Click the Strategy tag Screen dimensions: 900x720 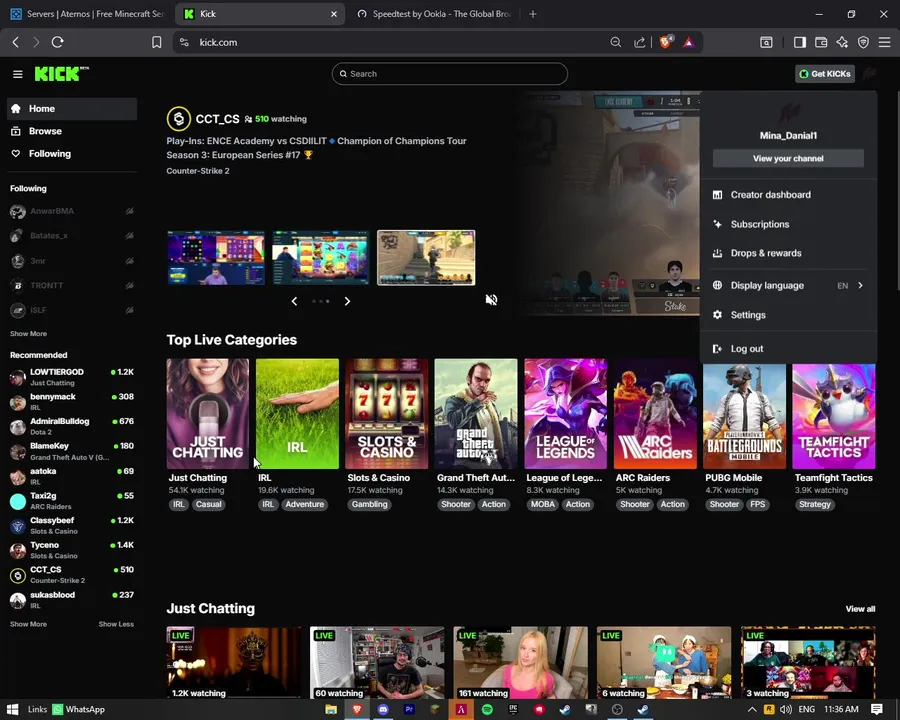814,504
